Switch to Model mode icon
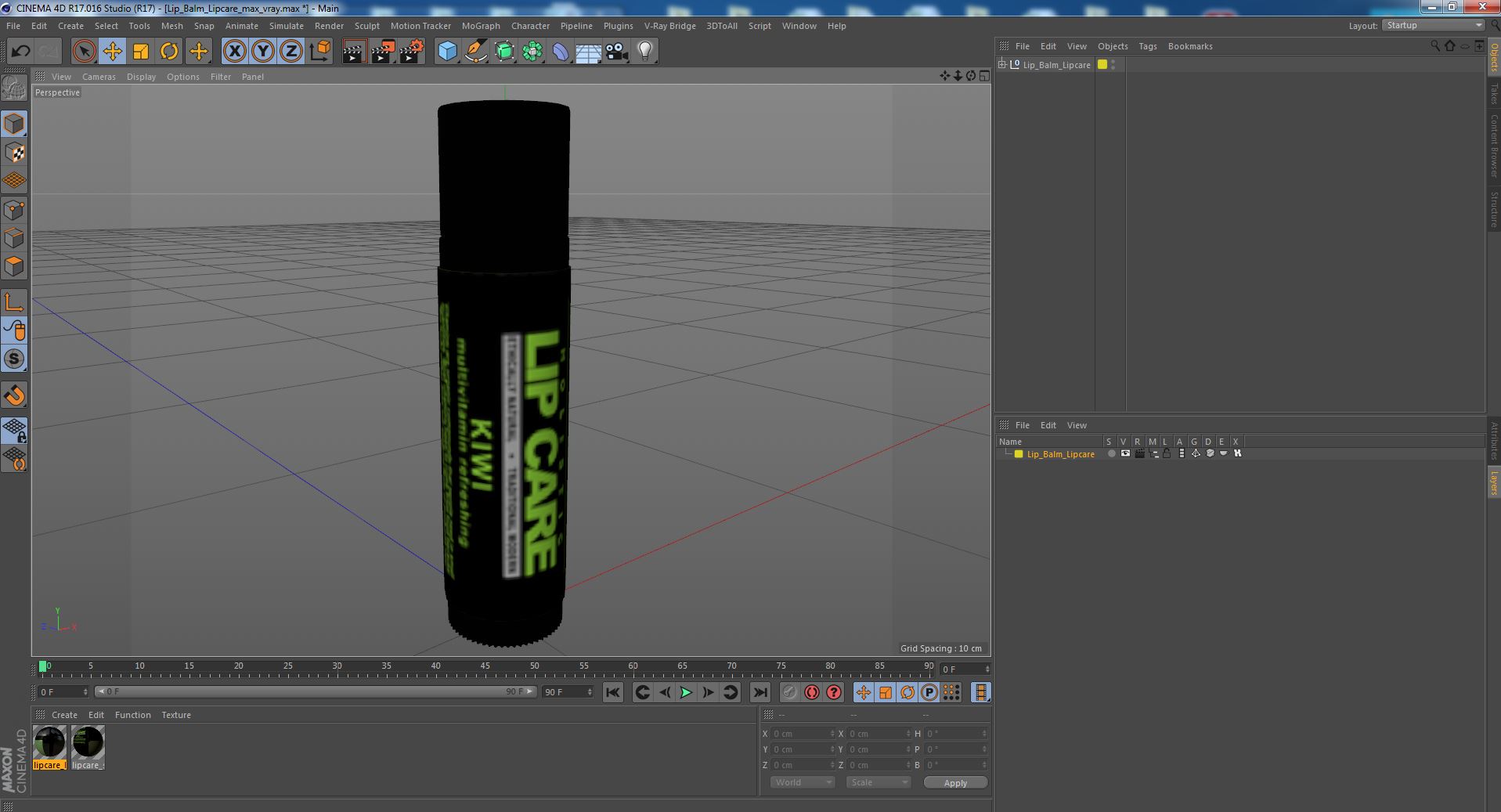1501x812 pixels. pyautogui.click(x=14, y=124)
